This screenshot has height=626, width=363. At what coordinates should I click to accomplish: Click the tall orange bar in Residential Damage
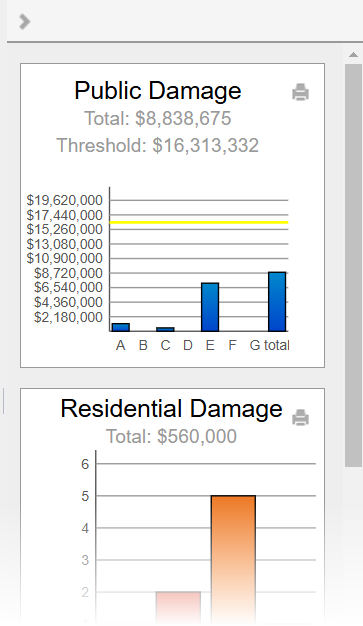[x=233, y=559]
